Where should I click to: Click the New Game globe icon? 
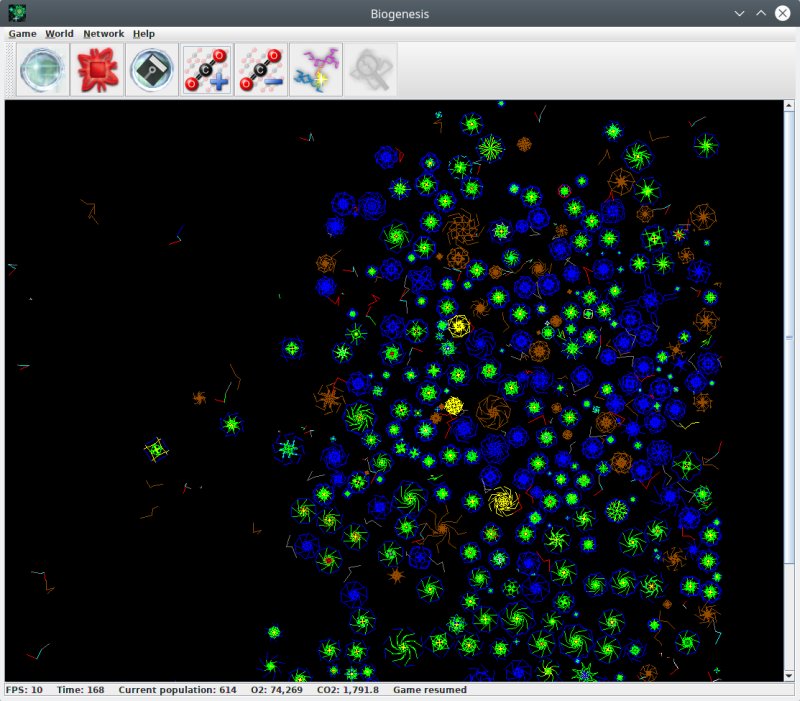[x=43, y=70]
